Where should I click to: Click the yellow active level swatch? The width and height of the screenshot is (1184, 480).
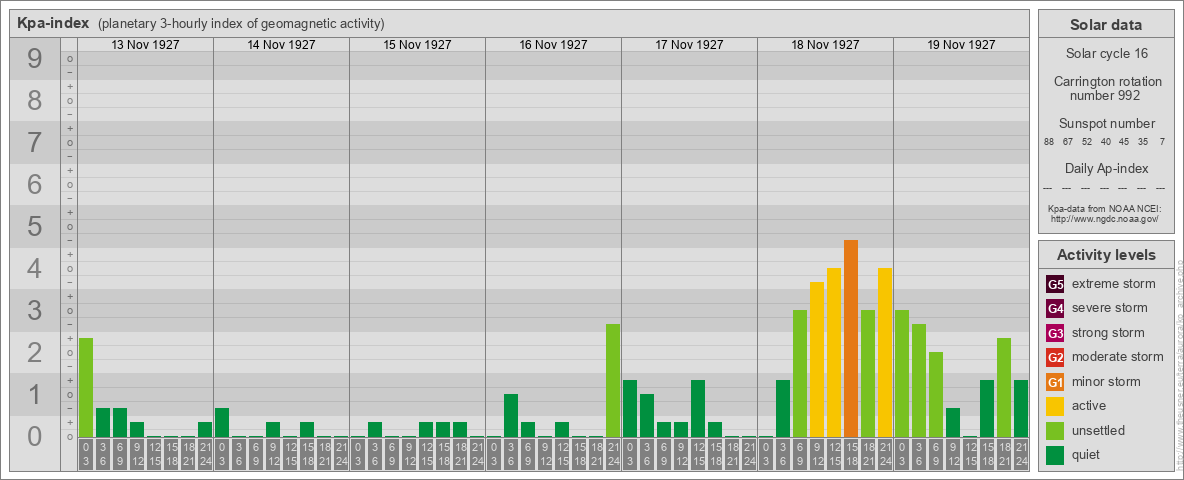coord(1055,406)
